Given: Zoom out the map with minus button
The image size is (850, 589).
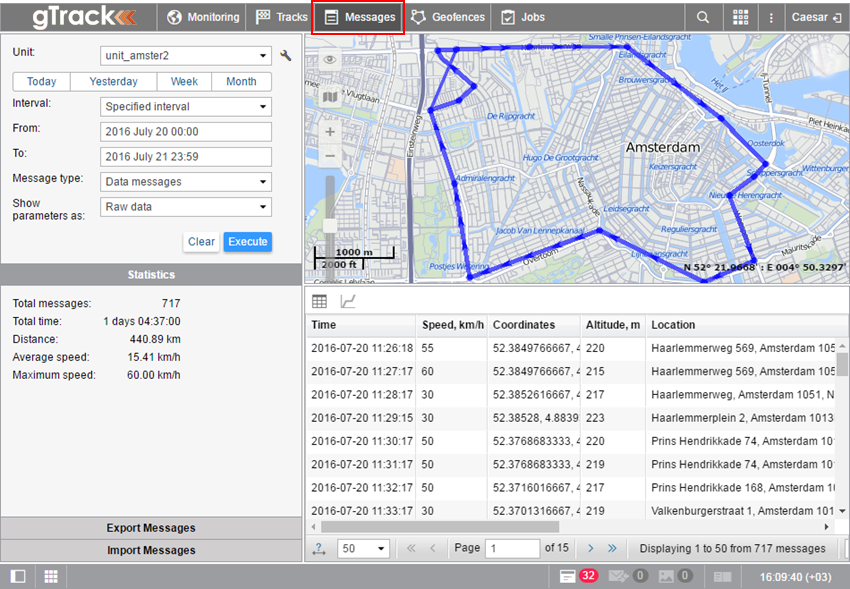Looking at the screenshot, I should [330, 156].
